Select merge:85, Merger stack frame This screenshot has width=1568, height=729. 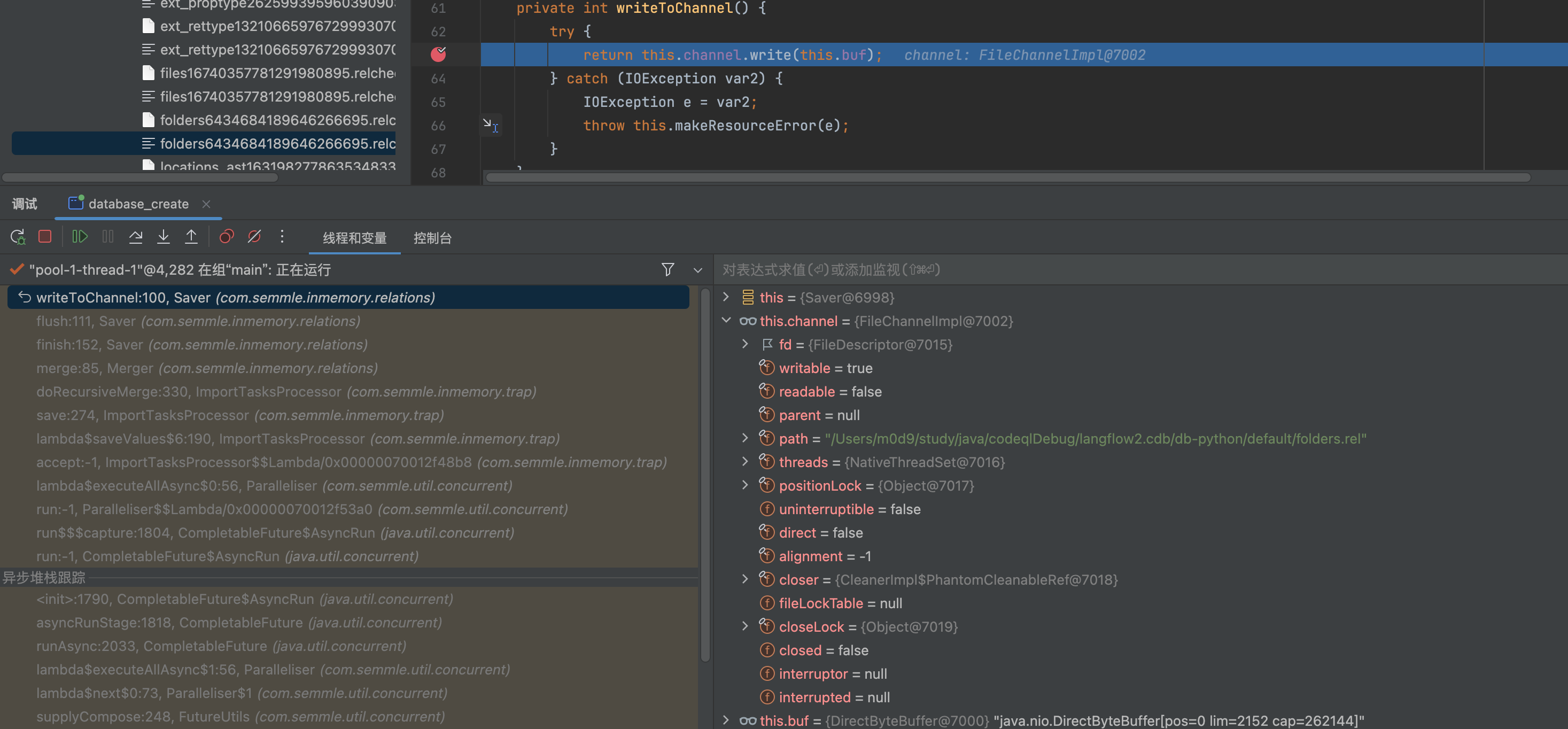(x=348, y=368)
